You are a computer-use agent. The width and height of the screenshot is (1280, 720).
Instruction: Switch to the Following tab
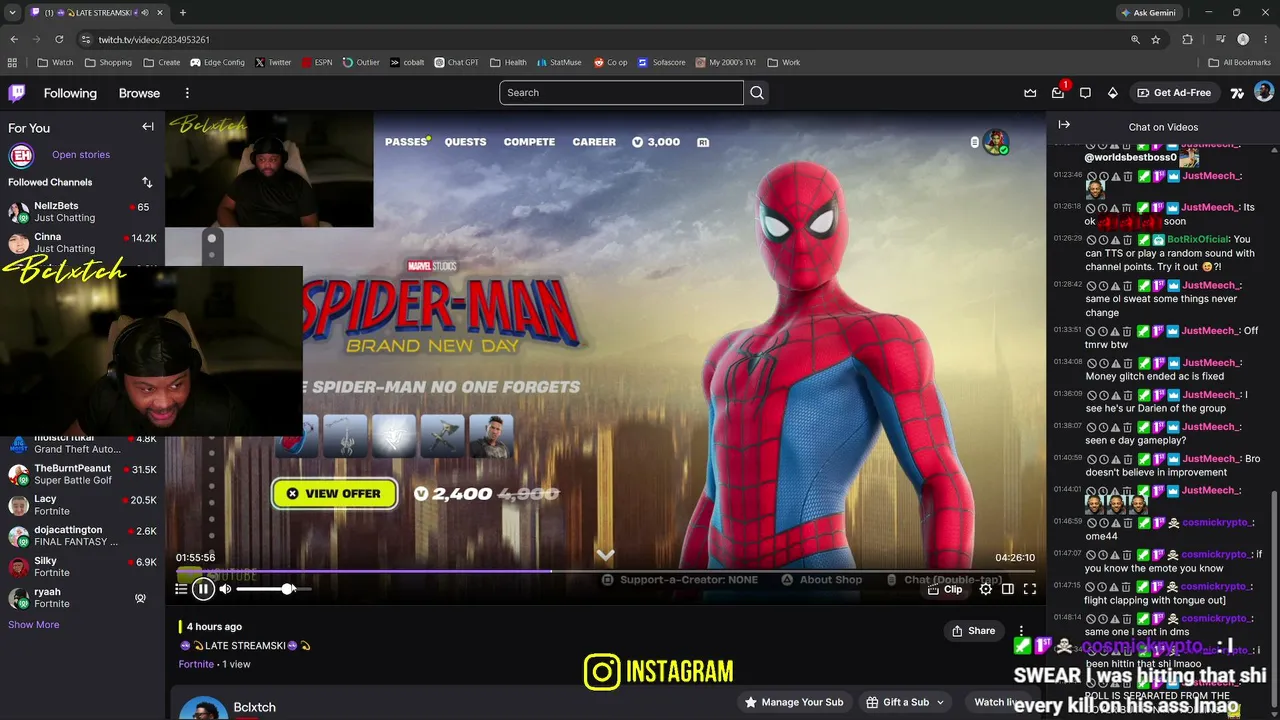[70, 93]
